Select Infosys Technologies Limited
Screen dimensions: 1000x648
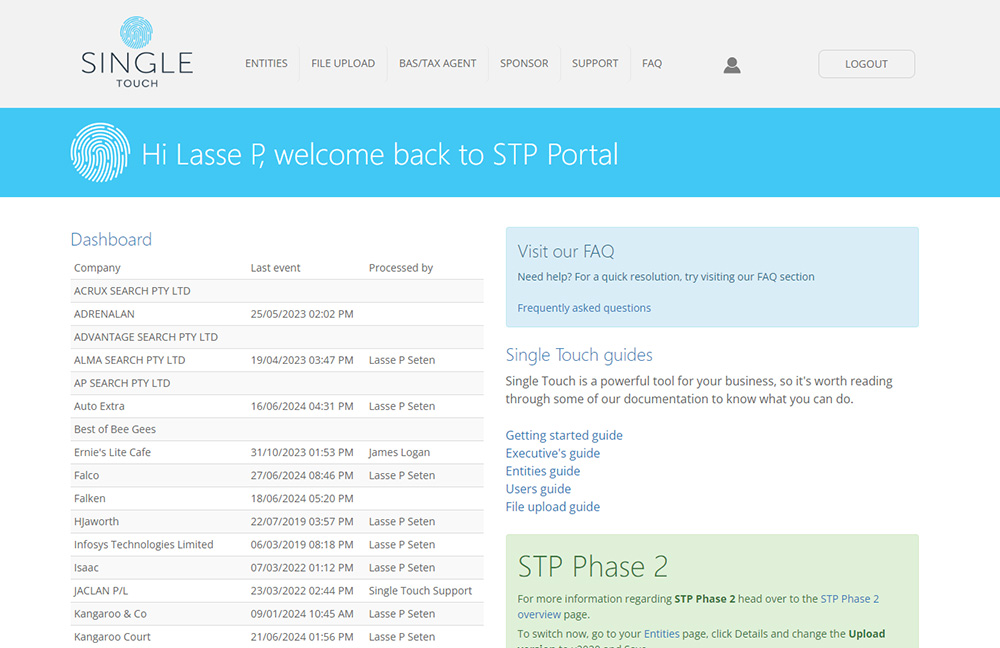click(x=143, y=545)
